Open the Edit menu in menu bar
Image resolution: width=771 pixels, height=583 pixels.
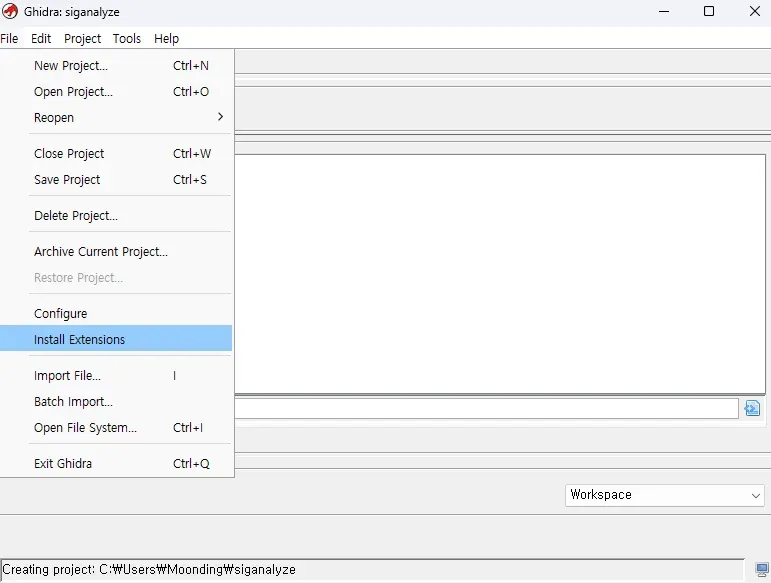41,39
